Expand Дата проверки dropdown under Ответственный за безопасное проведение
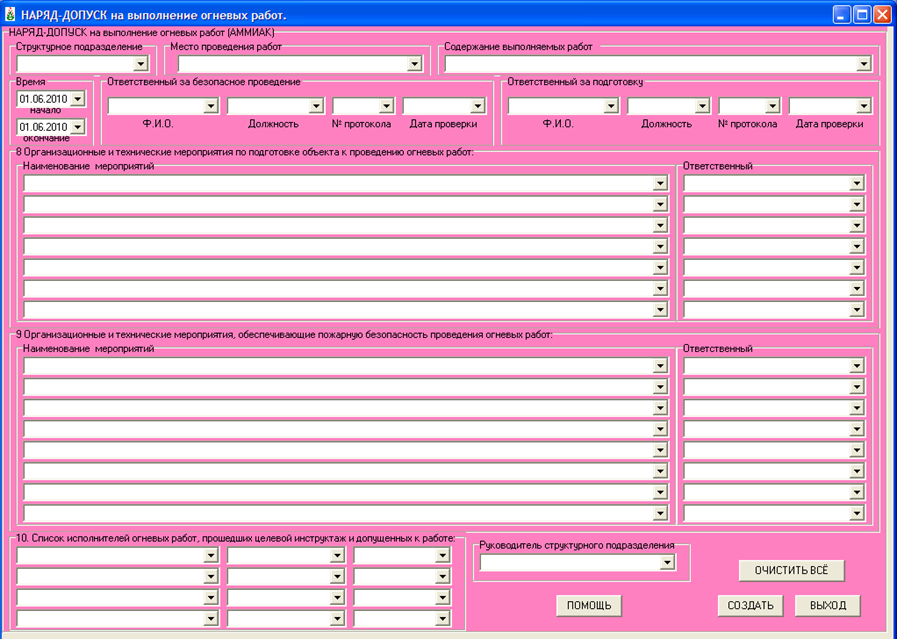897x639 pixels. (477, 105)
